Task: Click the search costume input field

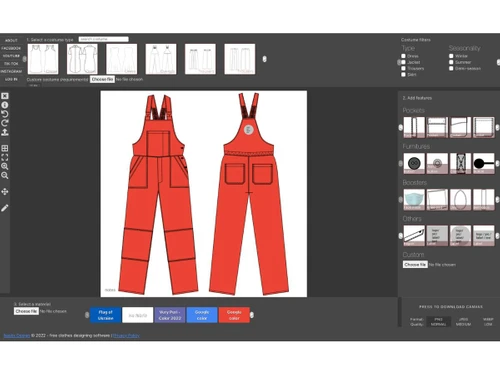Action: pyautogui.click(x=104, y=39)
